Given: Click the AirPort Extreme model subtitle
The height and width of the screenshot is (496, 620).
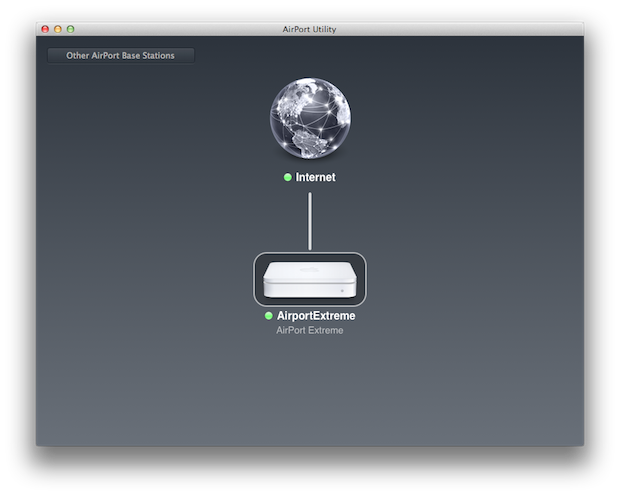Looking at the screenshot, I should pos(310,330).
